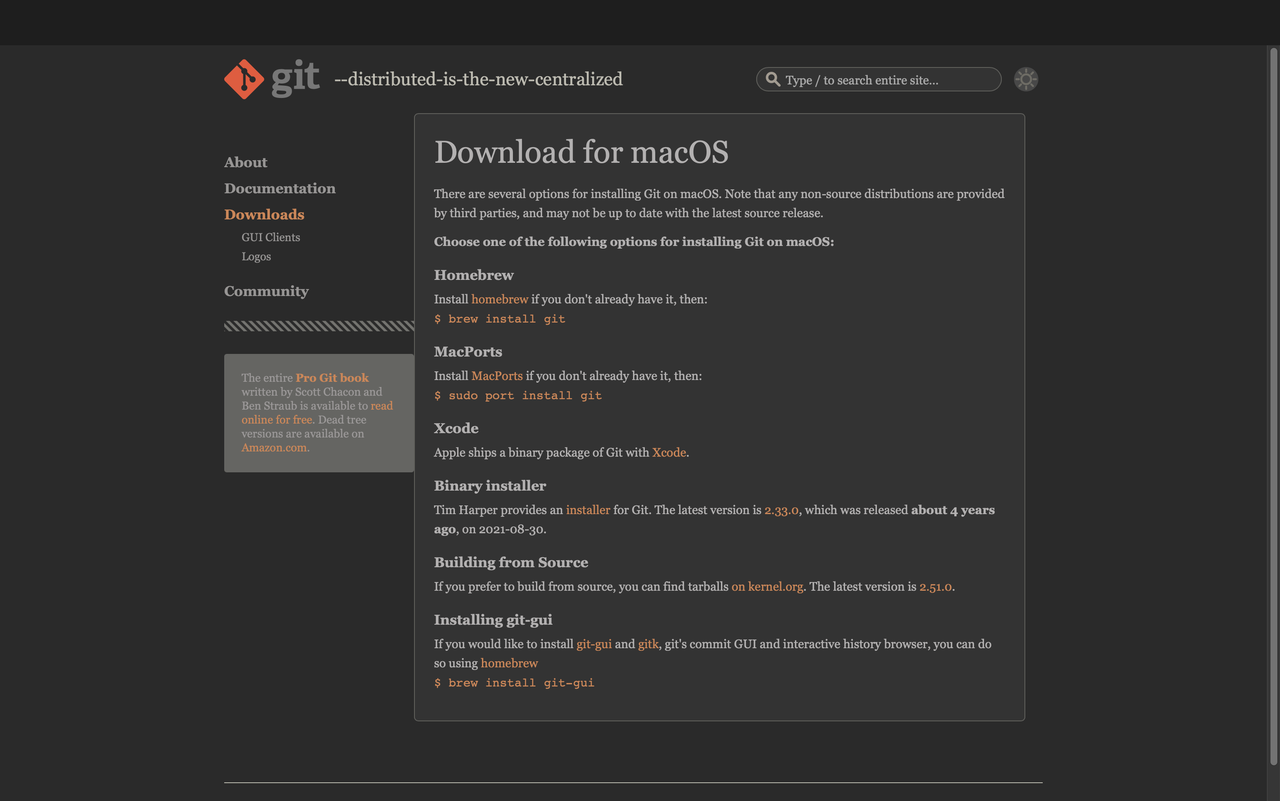Click the 'Download for macOS' heading
The image size is (1280, 801).
pyautogui.click(x=581, y=152)
